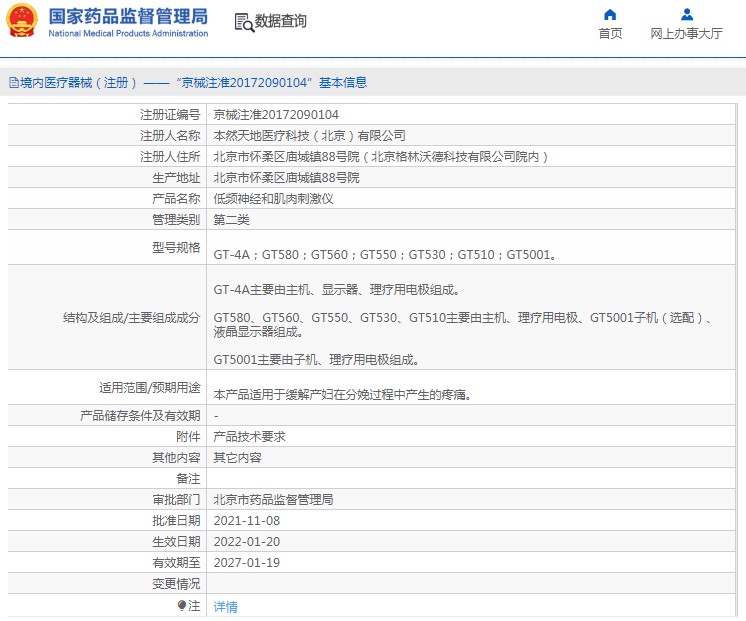
Task: Click the 有效期至 label
Action: tap(176, 562)
